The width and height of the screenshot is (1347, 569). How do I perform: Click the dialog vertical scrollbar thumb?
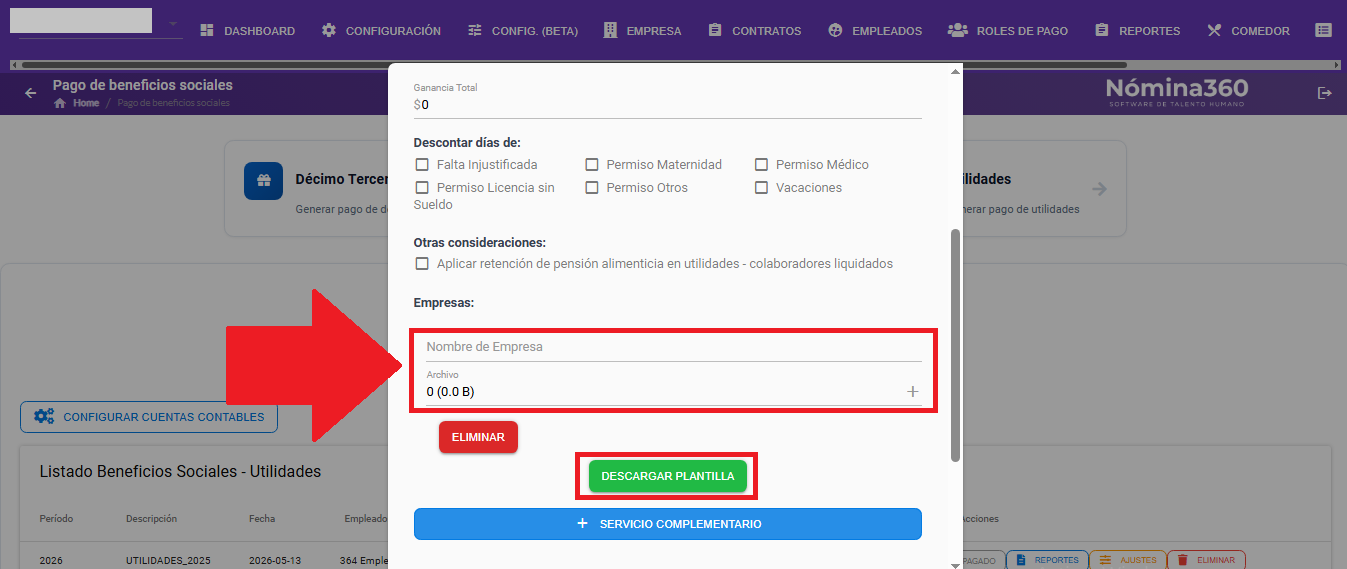click(955, 345)
